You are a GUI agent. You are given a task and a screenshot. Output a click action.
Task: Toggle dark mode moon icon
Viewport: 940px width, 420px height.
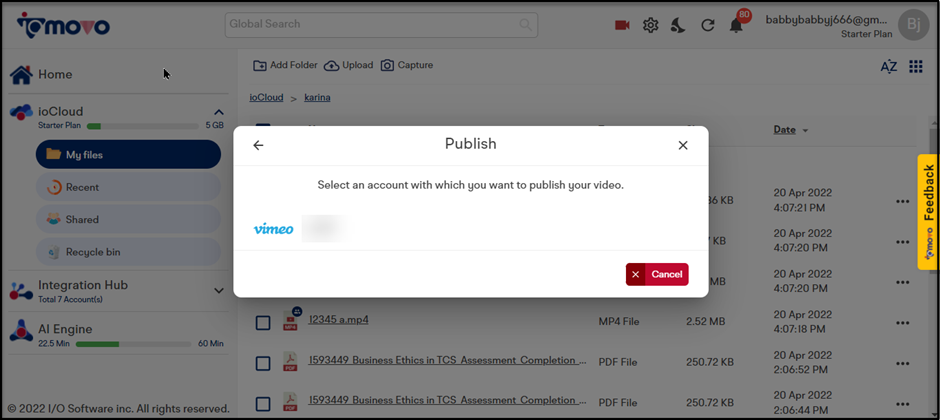click(678, 25)
